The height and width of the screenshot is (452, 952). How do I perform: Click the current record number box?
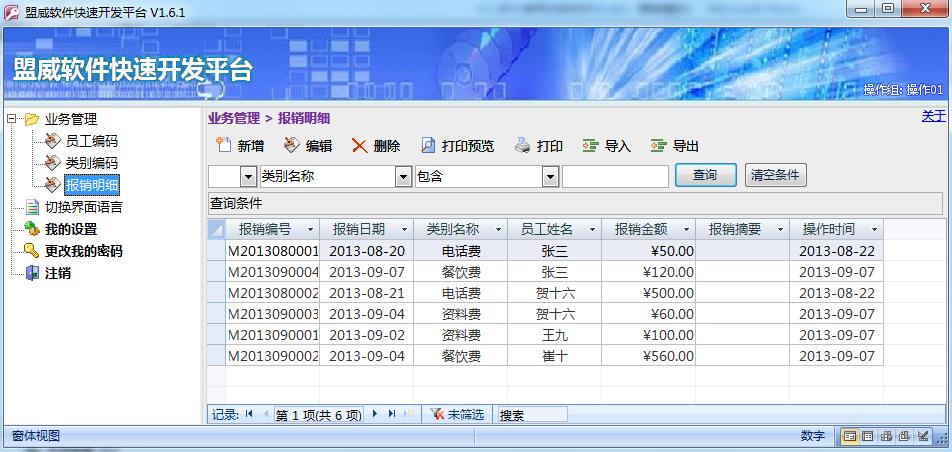click(319, 415)
